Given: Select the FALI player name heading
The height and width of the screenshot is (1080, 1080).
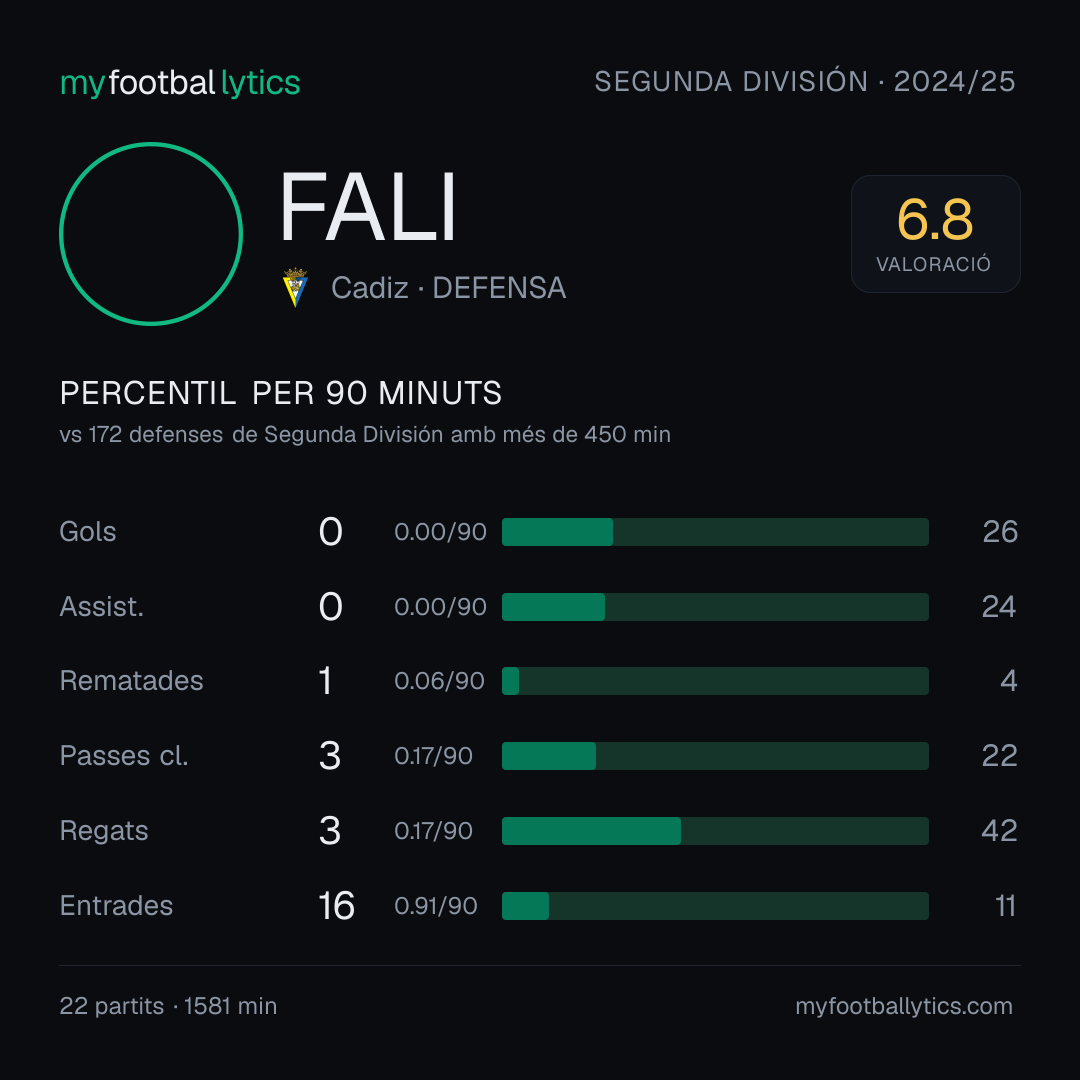Looking at the screenshot, I should 368,207.
